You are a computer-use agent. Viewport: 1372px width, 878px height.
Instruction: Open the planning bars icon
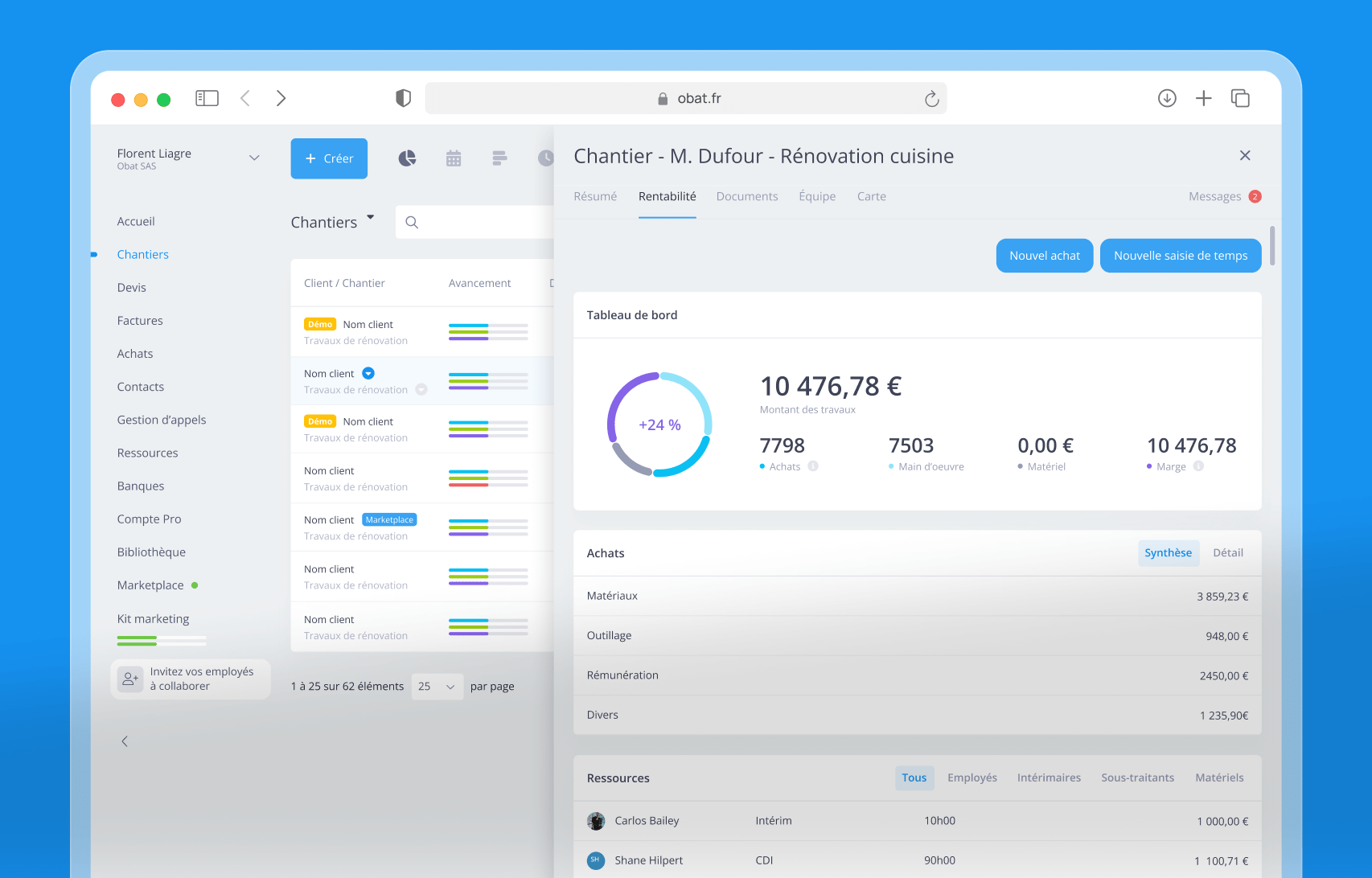pyautogui.click(x=499, y=158)
